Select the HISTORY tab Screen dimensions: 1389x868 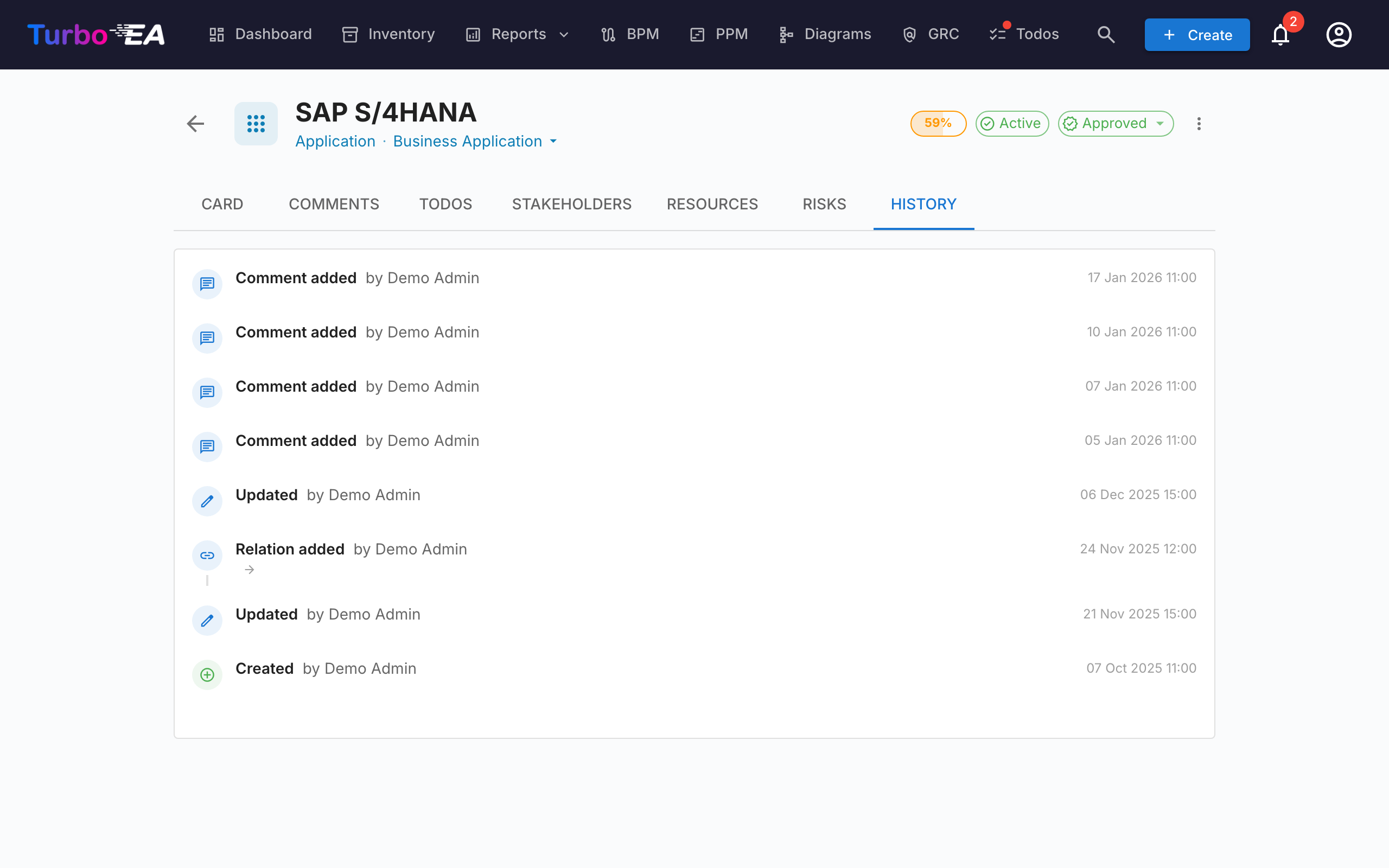coord(923,205)
